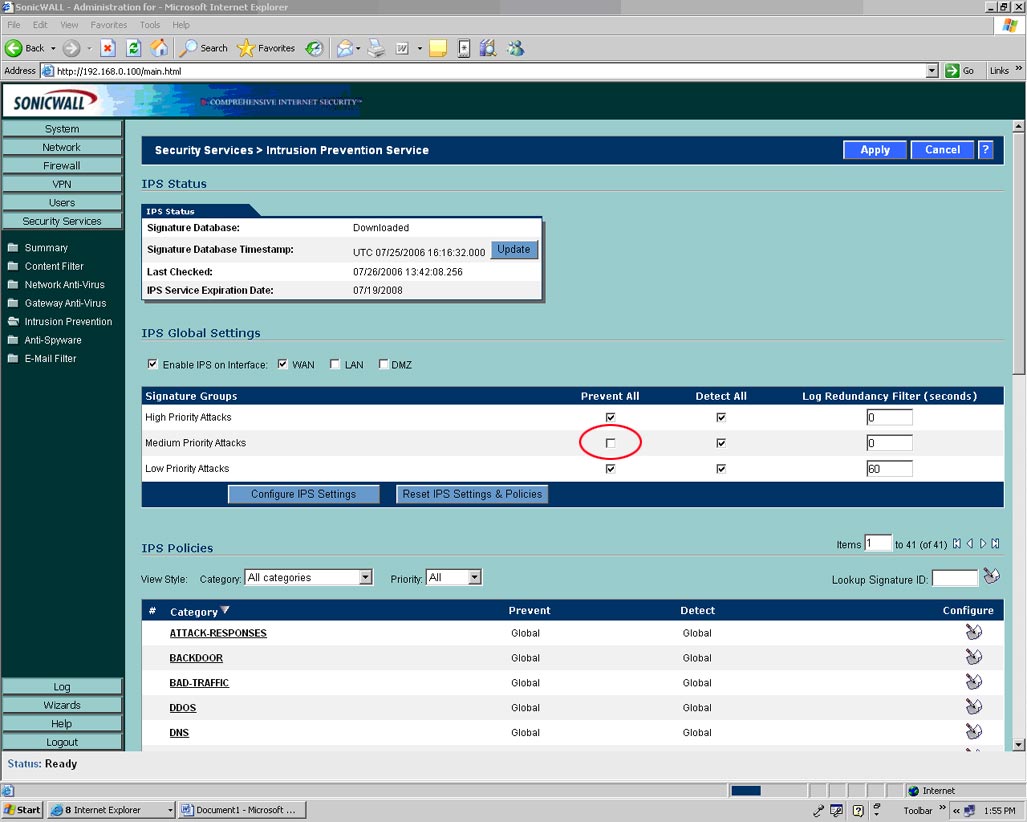Viewport: 1027px width, 822px height.
Task: Open the address bar history dropdown
Action: click(x=932, y=71)
